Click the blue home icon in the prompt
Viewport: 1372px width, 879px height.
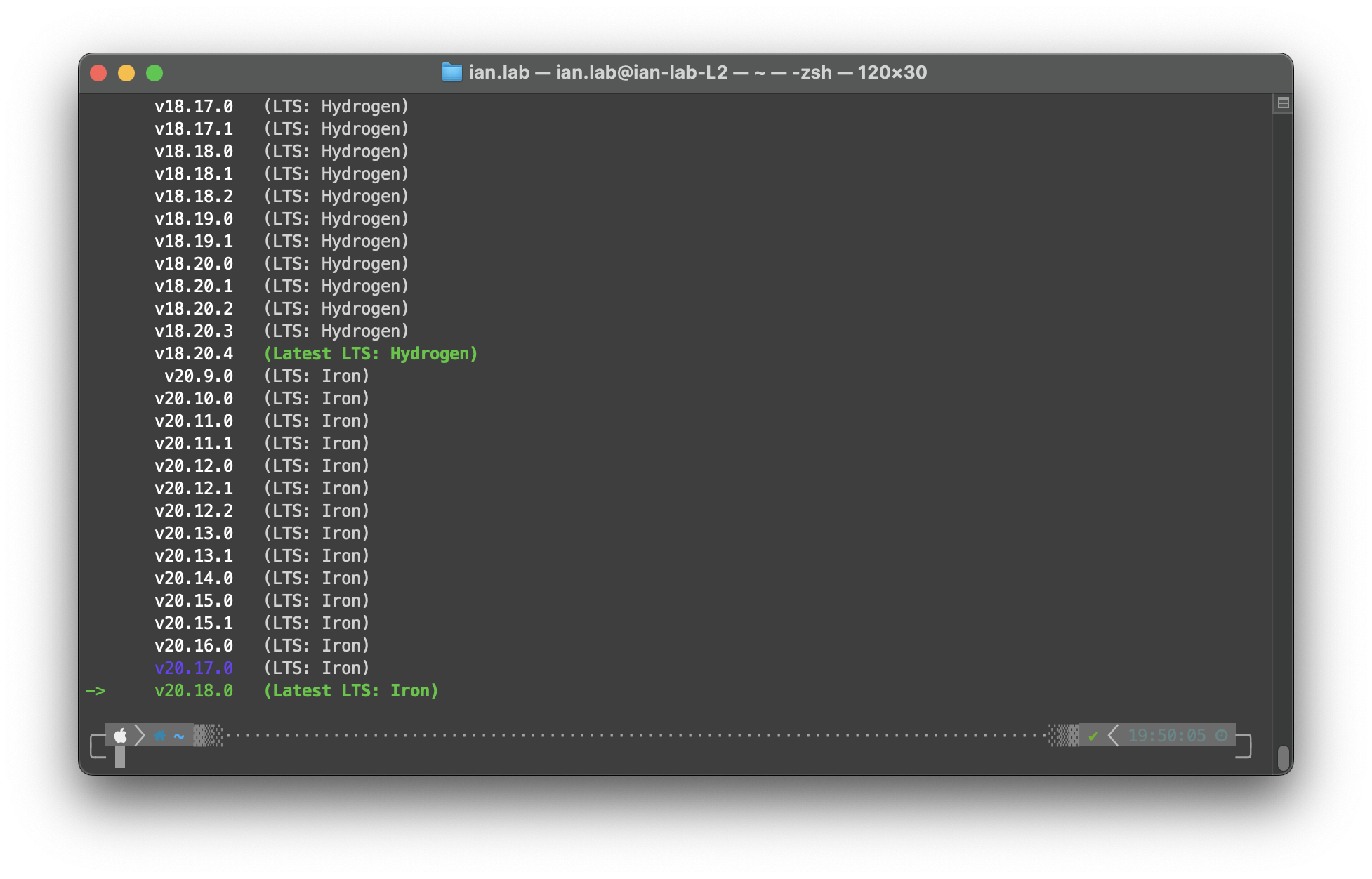pos(160,735)
